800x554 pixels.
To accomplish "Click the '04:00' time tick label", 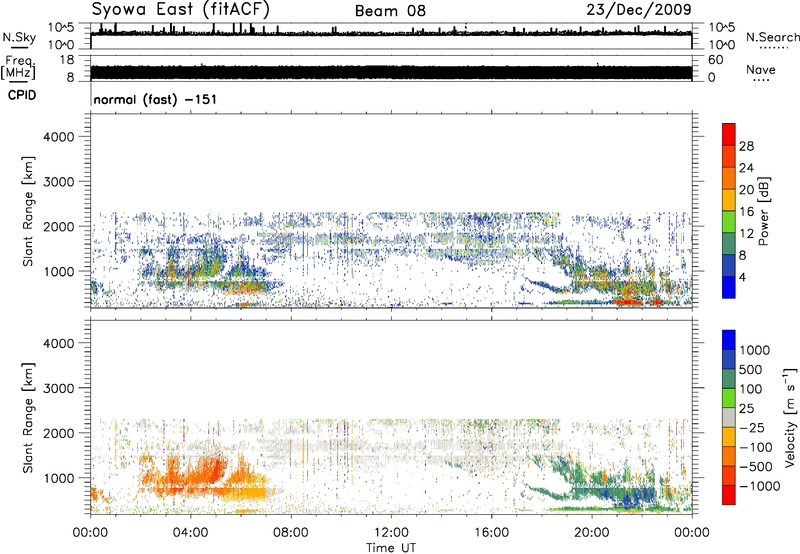I will (x=190, y=533).
